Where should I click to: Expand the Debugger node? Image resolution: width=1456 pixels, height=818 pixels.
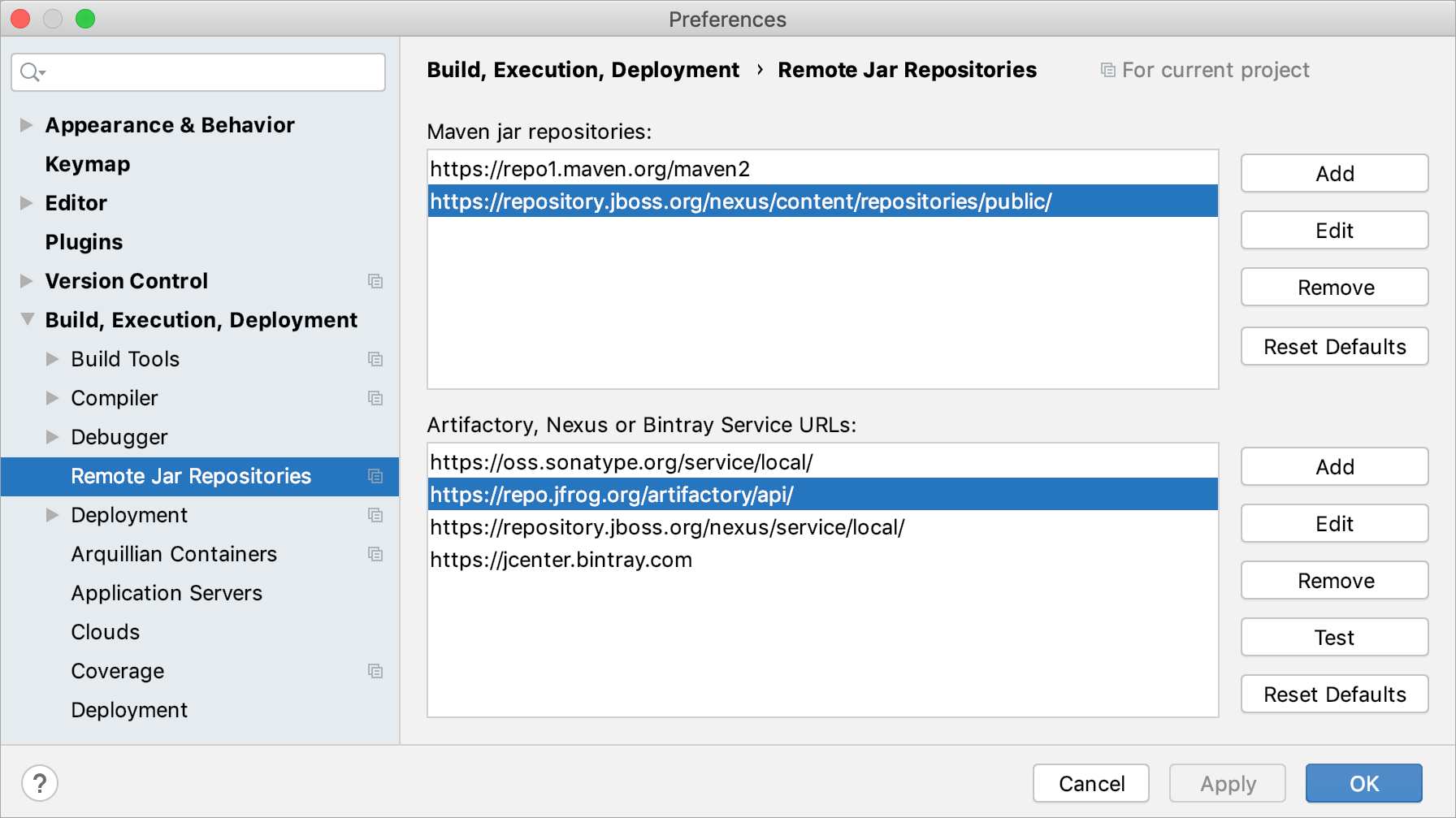53,437
